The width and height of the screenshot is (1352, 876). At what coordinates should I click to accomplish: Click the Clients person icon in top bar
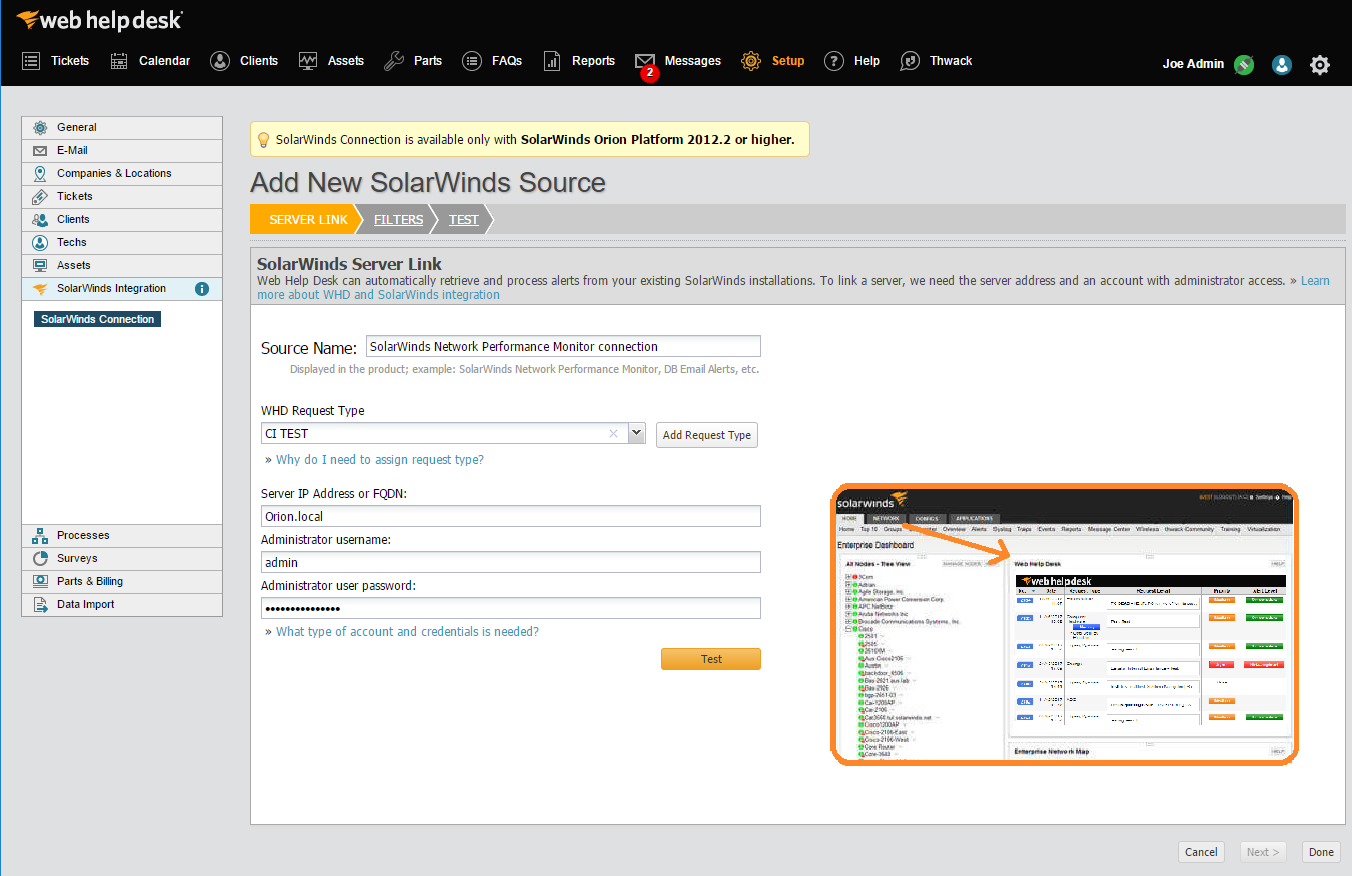pyautogui.click(x=220, y=61)
